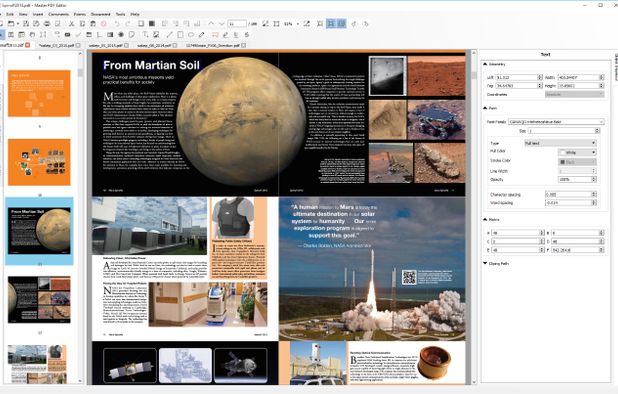Screen dimensions: 618x394
Task: Go to previous page with up arrow
Action: (x=211, y=24)
